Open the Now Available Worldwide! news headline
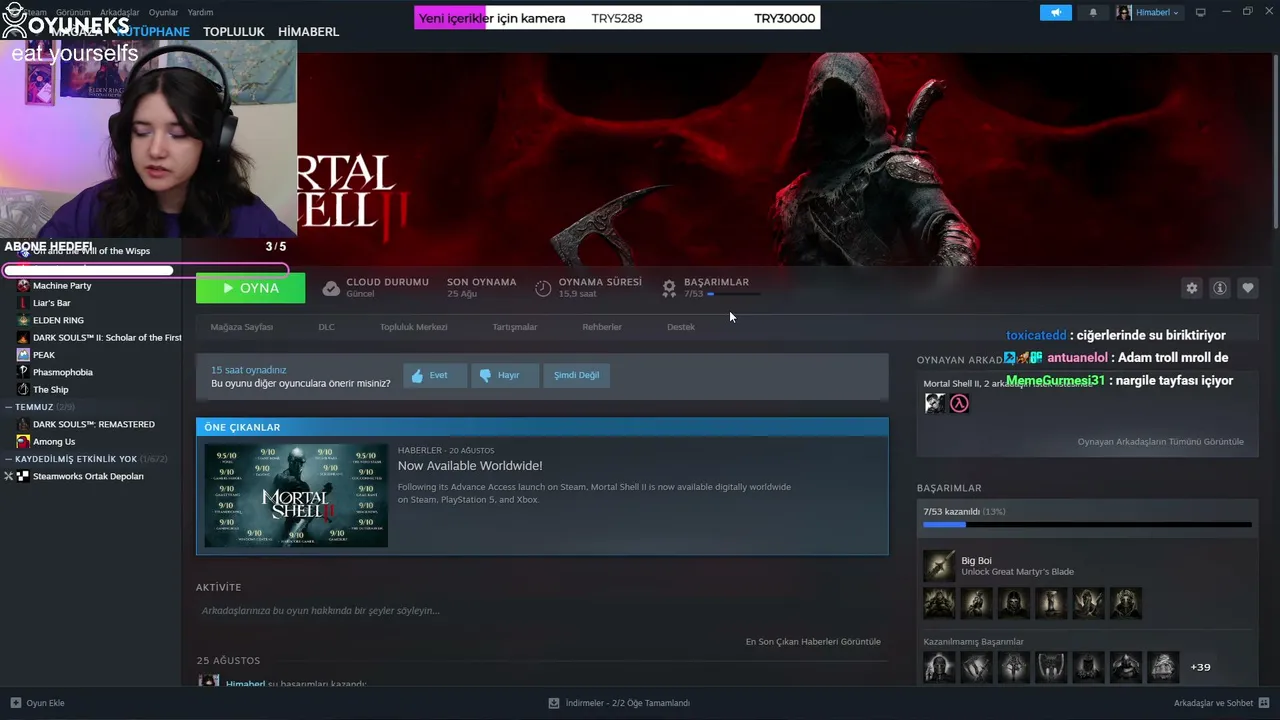This screenshot has width=1280, height=720. pos(470,466)
